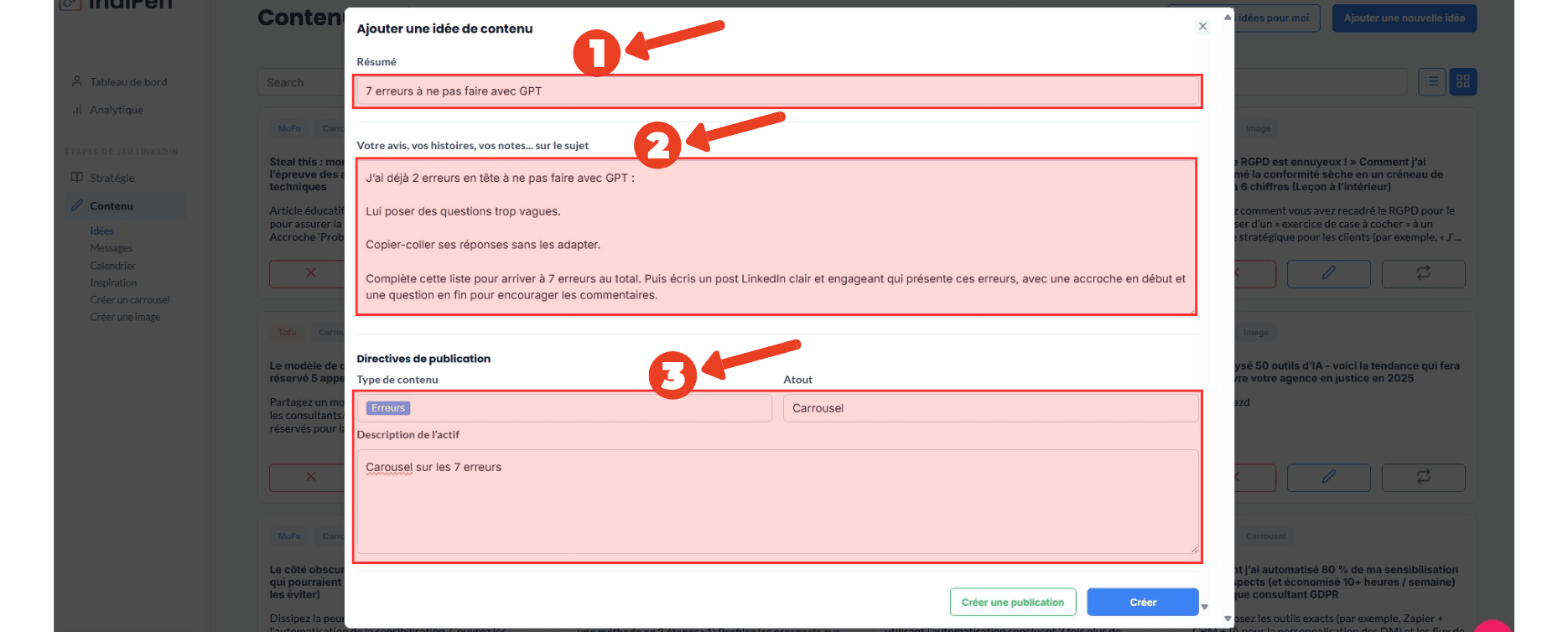Switch to grid view icon

pyautogui.click(x=1463, y=81)
